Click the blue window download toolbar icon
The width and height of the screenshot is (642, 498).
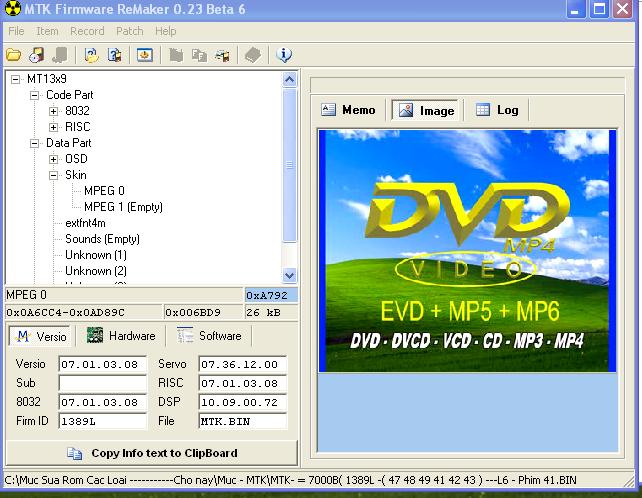(x=145, y=54)
